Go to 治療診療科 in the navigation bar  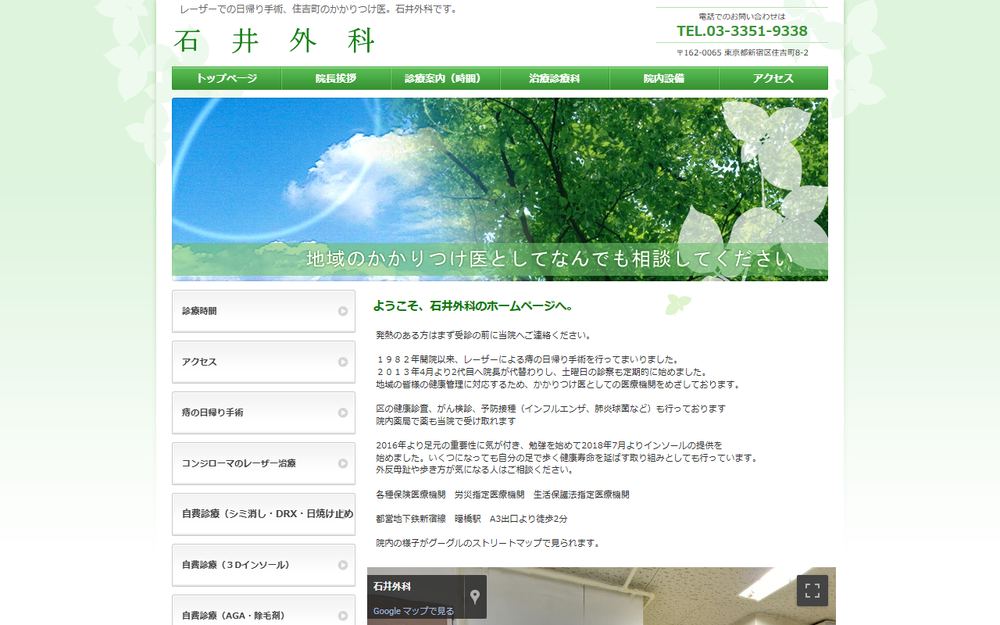(555, 78)
